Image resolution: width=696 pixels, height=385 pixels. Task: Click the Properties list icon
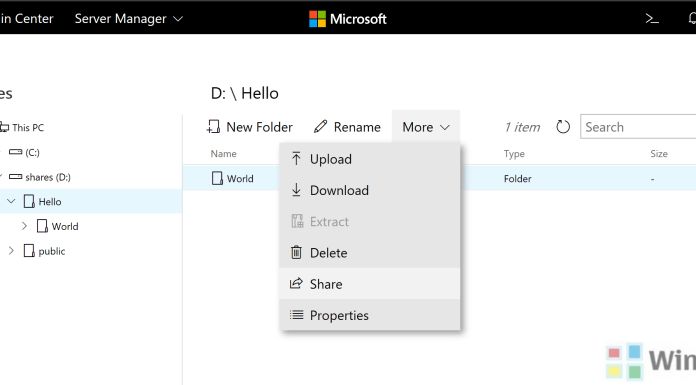pyautogui.click(x=297, y=315)
